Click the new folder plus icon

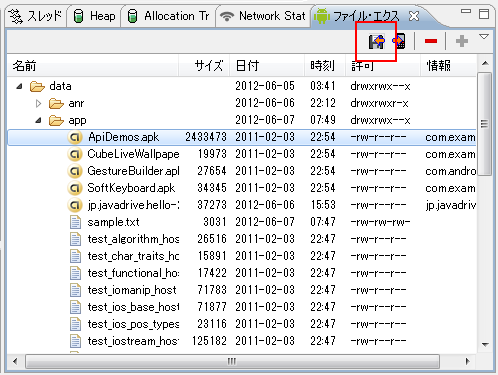click(x=462, y=41)
